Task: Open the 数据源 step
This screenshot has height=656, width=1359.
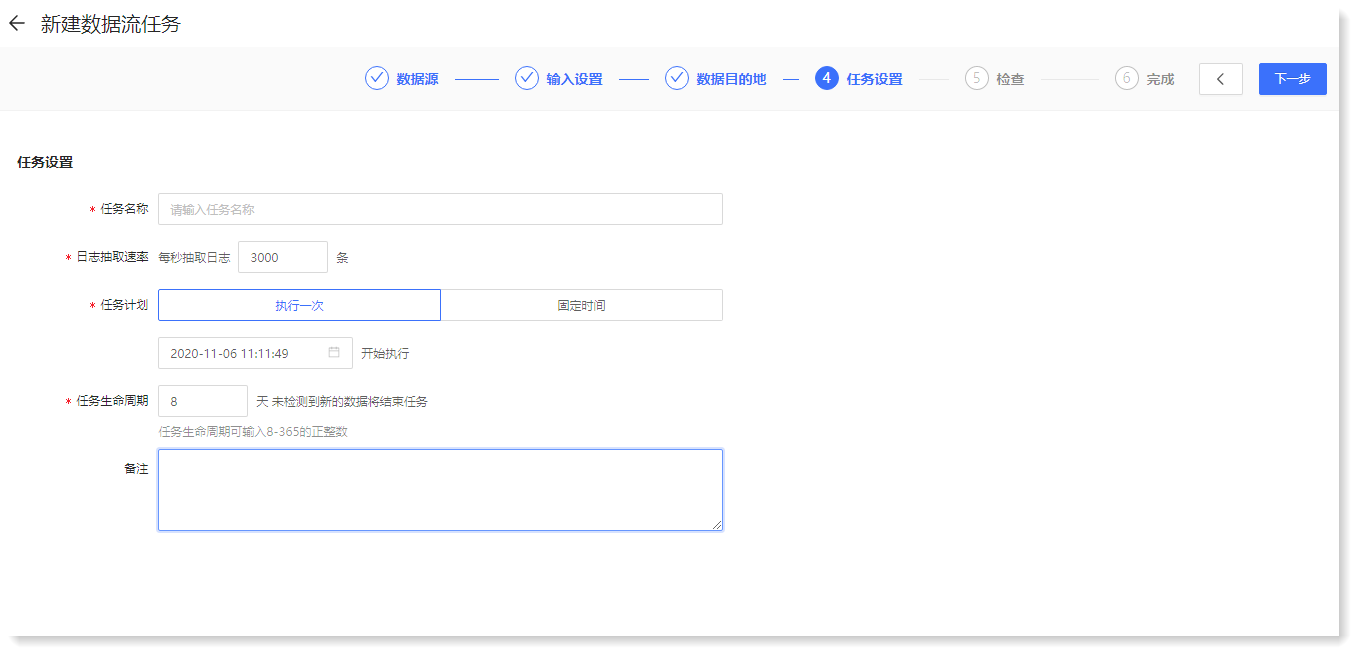Action: (417, 79)
